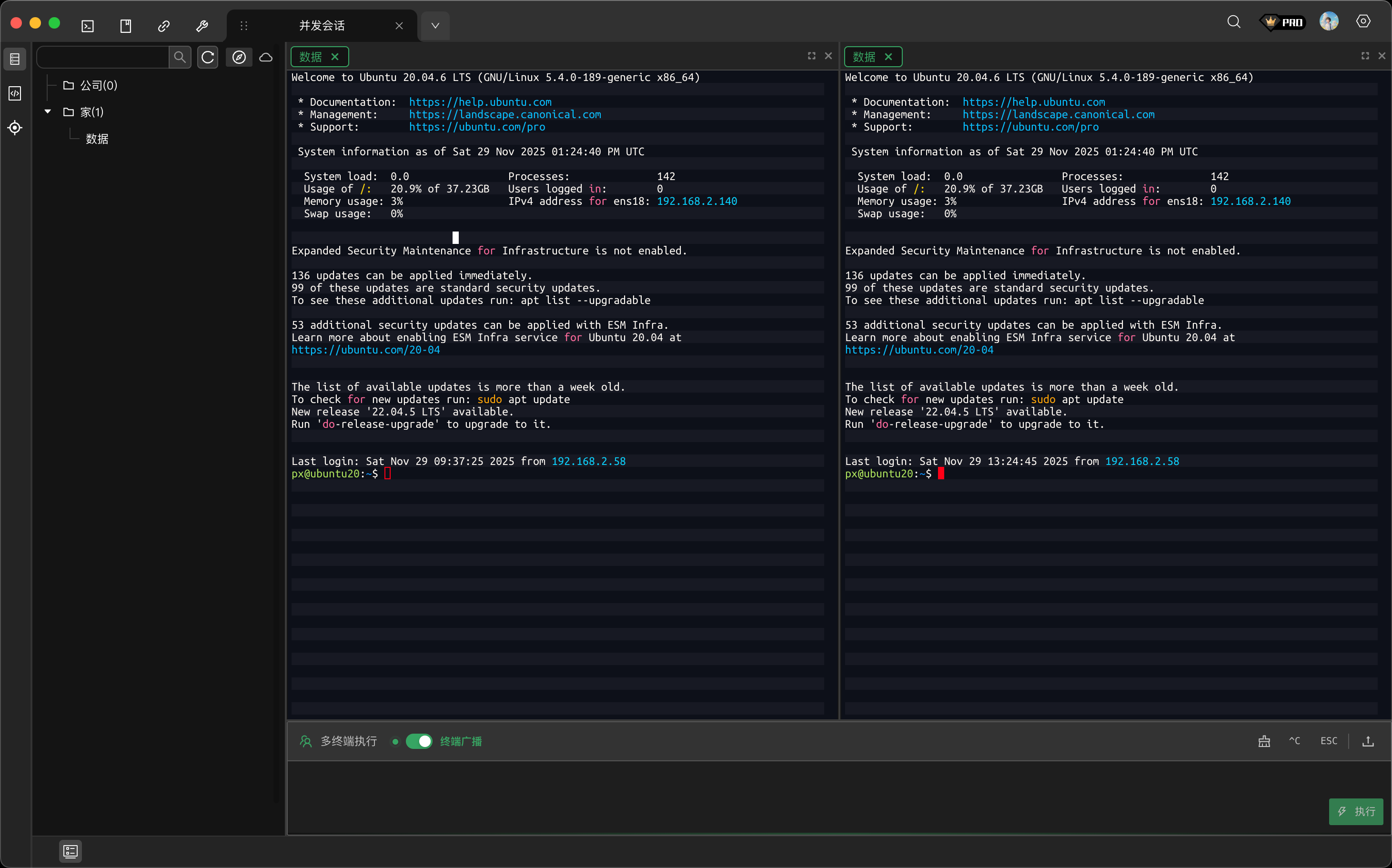
Task: Click the upload icon in command bar
Action: (1368, 741)
